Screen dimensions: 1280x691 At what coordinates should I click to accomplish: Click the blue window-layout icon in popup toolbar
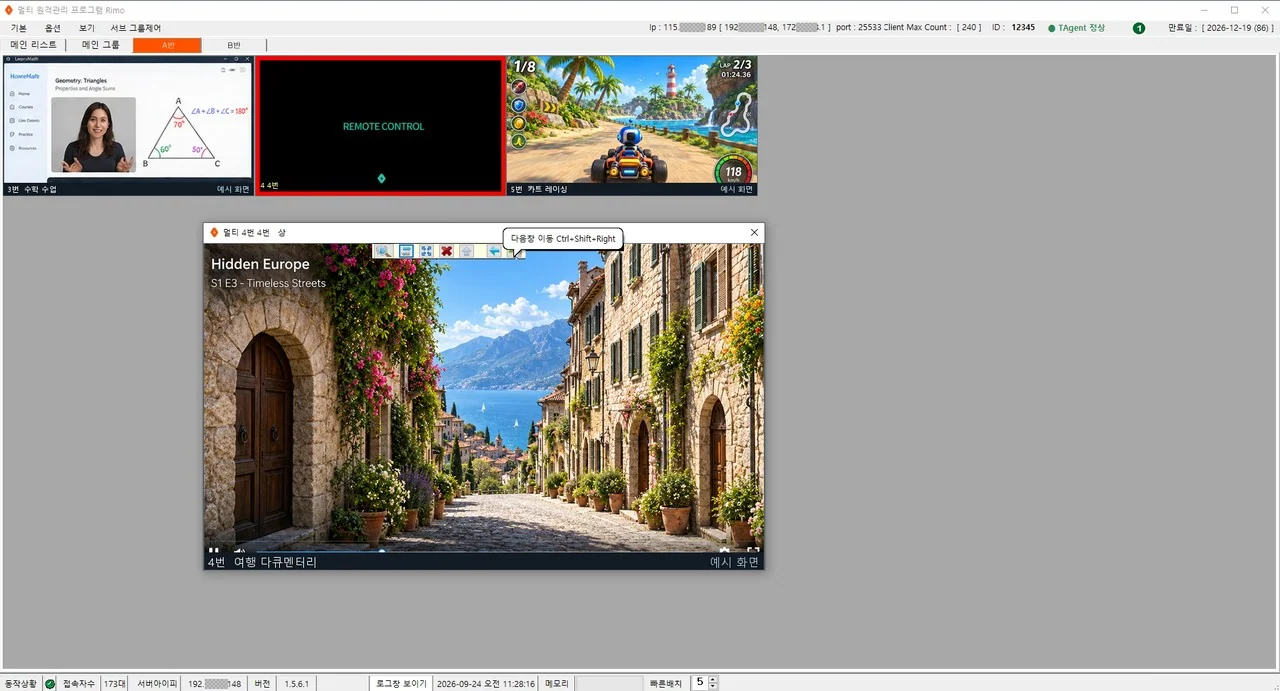coord(406,251)
